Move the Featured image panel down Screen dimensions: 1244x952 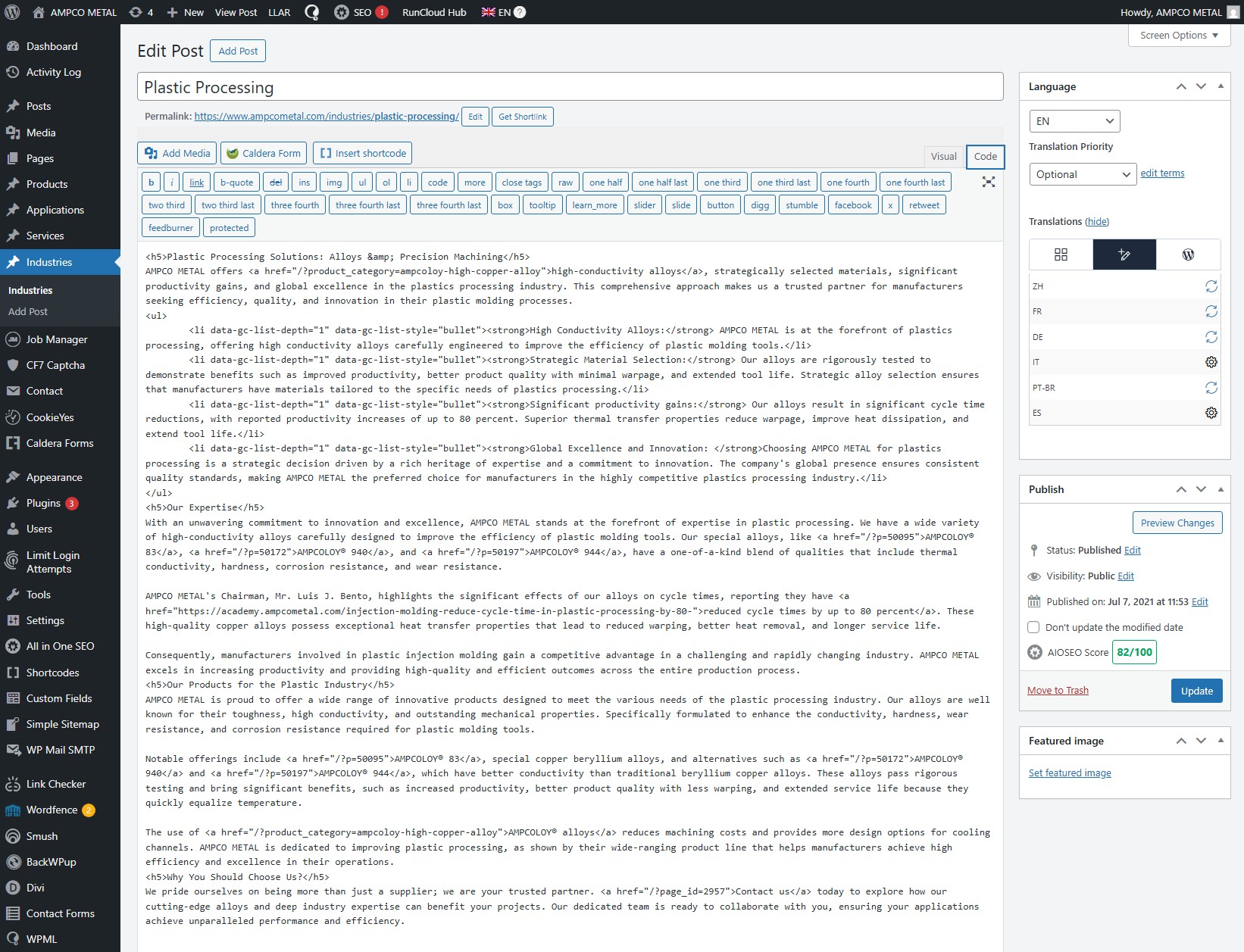(x=1201, y=741)
